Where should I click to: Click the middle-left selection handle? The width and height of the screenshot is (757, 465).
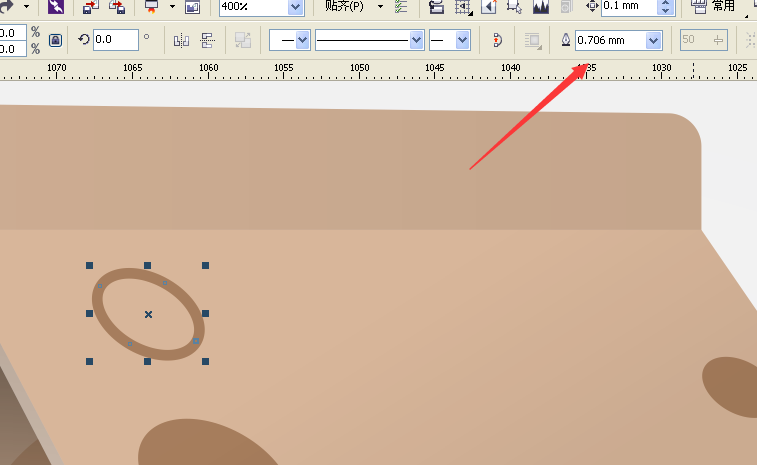(x=89, y=313)
